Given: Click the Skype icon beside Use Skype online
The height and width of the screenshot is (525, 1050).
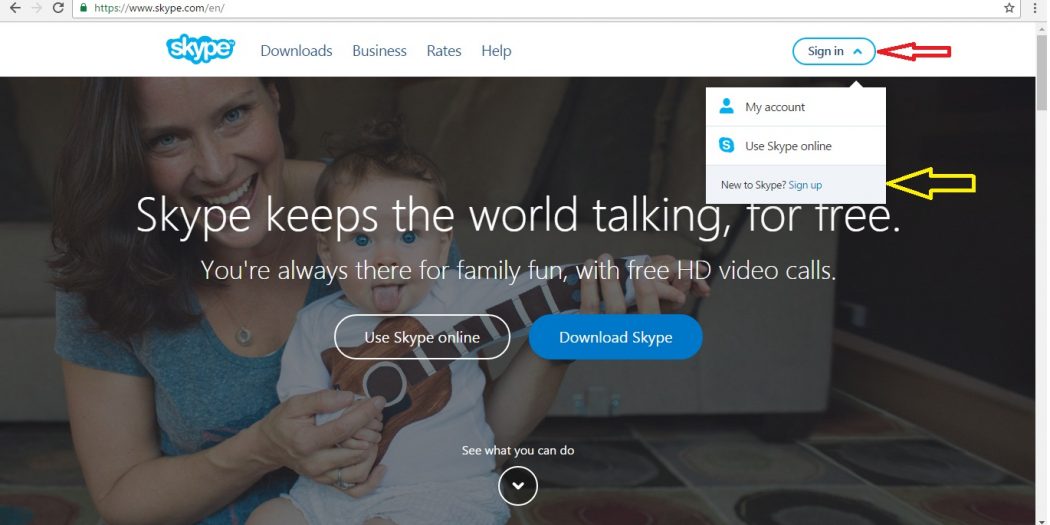Looking at the screenshot, I should [x=727, y=145].
